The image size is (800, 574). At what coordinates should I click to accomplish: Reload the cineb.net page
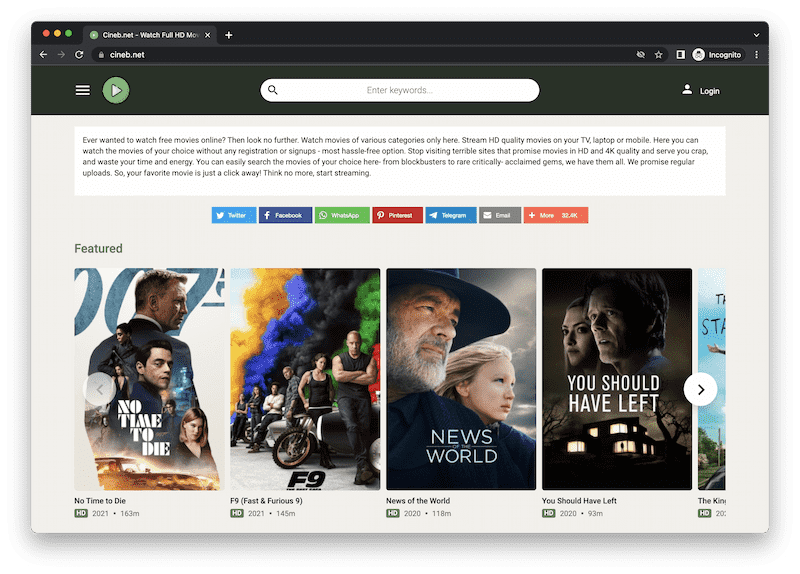[79, 55]
